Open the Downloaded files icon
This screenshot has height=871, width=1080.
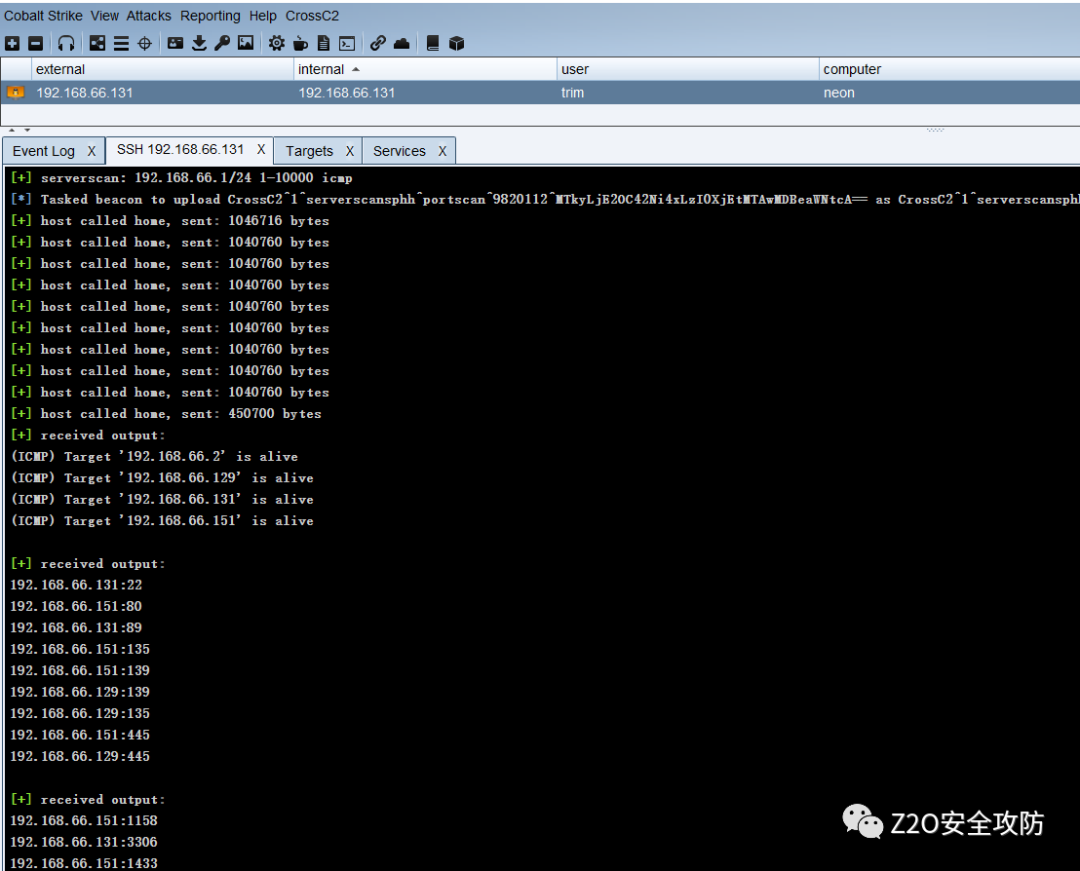[x=199, y=43]
